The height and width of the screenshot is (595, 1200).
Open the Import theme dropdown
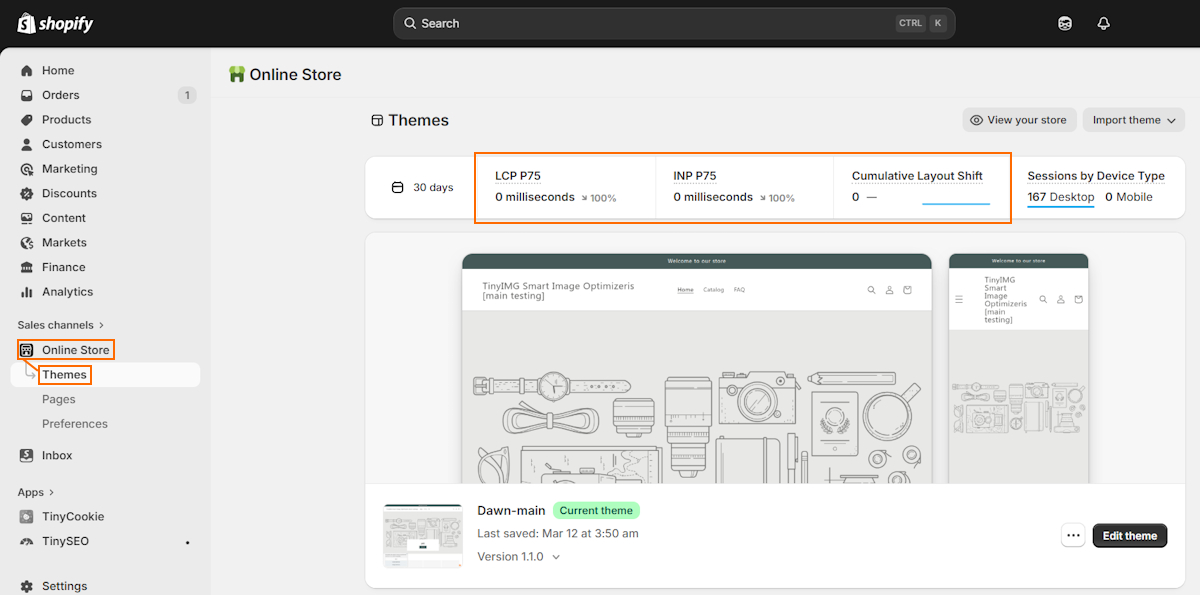click(x=1133, y=119)
